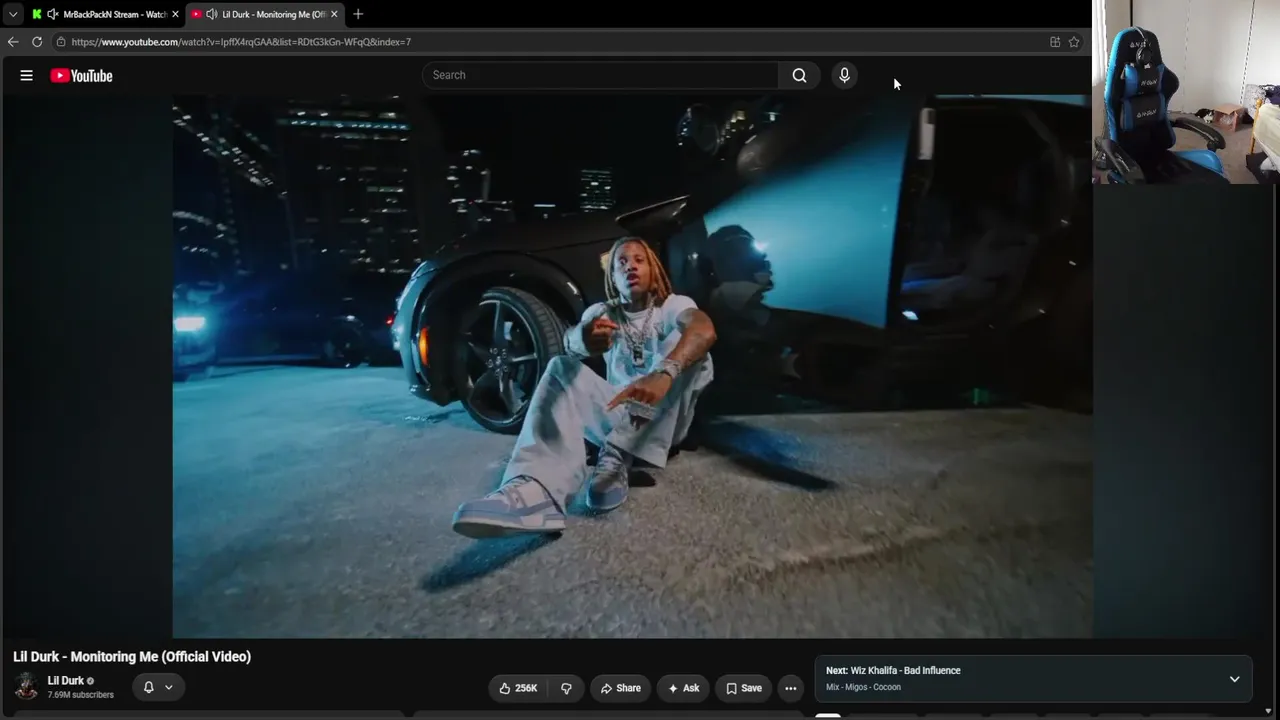Open Lil Durk channel avatar
The height and width of the screenshot is (720, 1280).
27,686
